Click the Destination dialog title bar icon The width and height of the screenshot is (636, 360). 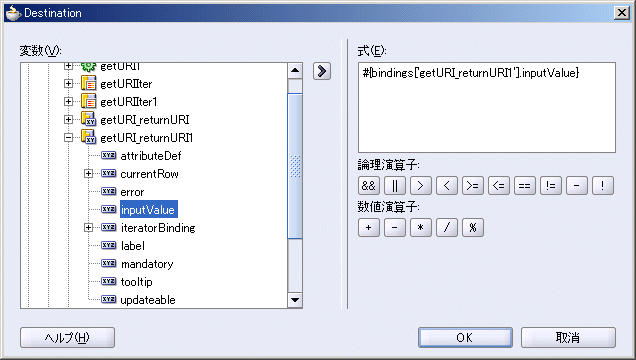point(13,13)
